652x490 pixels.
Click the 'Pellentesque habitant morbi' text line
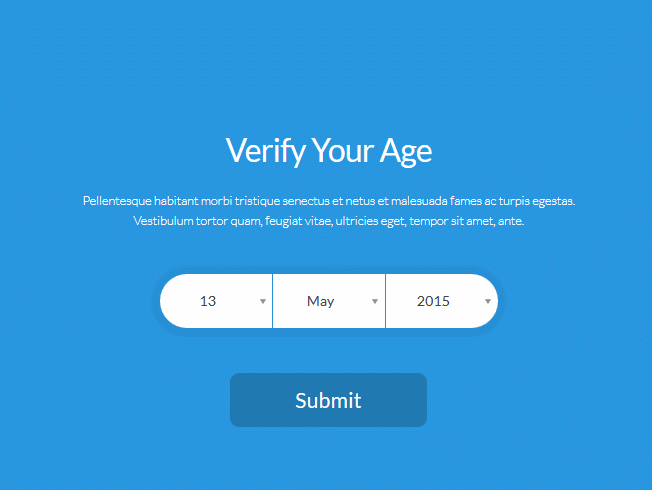pos(328,201)
